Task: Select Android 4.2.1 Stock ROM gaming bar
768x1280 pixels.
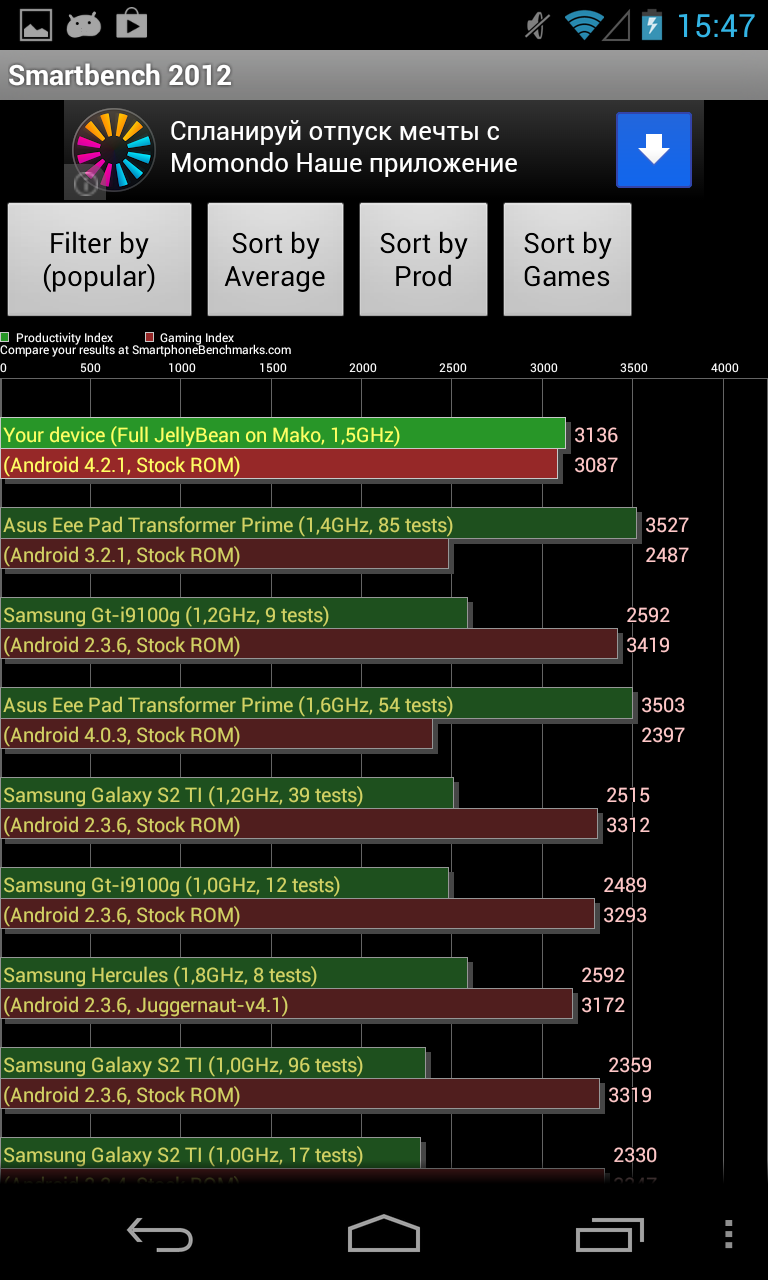Action: click(279, 464)
